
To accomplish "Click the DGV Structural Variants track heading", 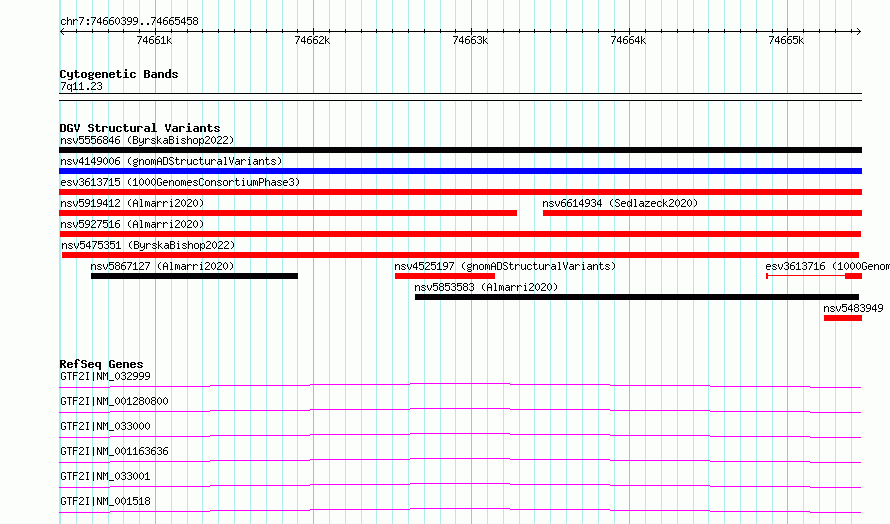I will pyautogui.click(x=140, y=128).
